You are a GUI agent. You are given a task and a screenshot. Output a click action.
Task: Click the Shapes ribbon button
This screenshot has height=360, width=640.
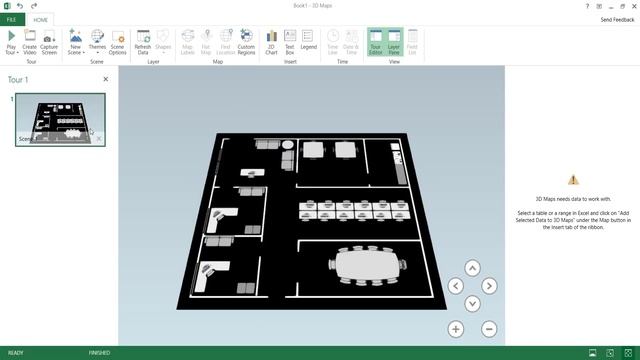(163, 42)
